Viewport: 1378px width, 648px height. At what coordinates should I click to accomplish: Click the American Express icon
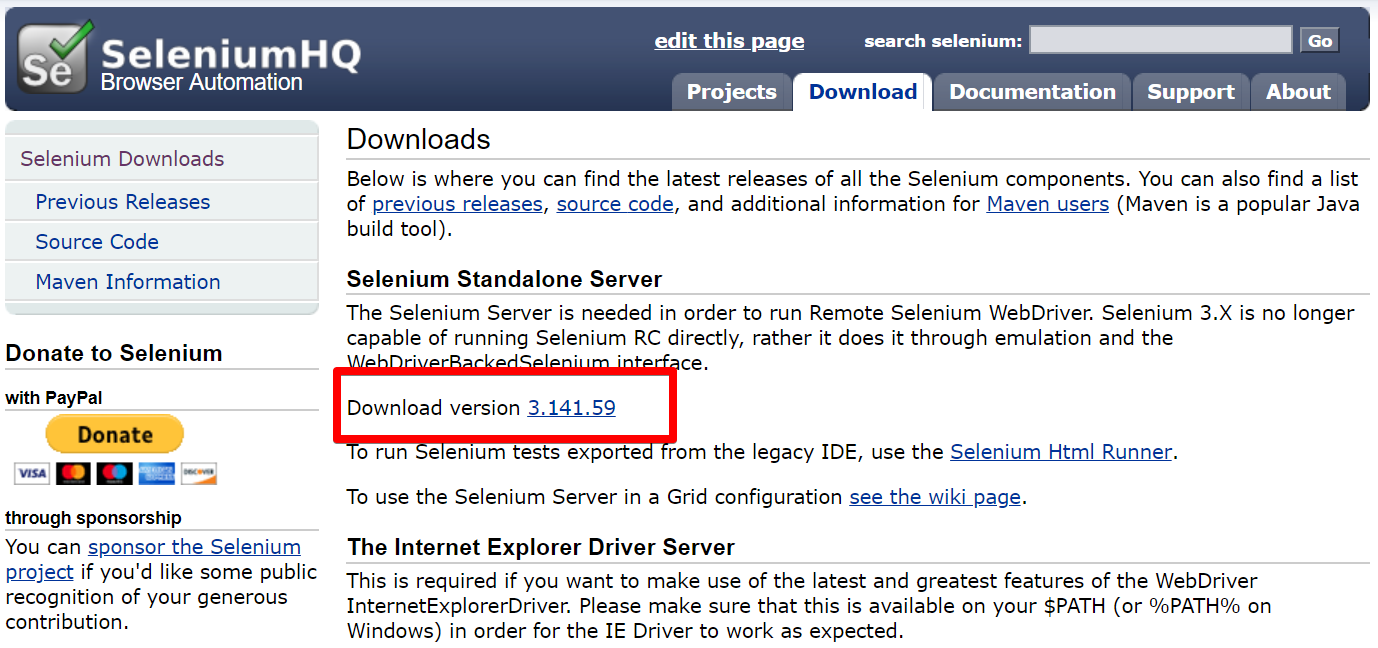pos(155,473)
